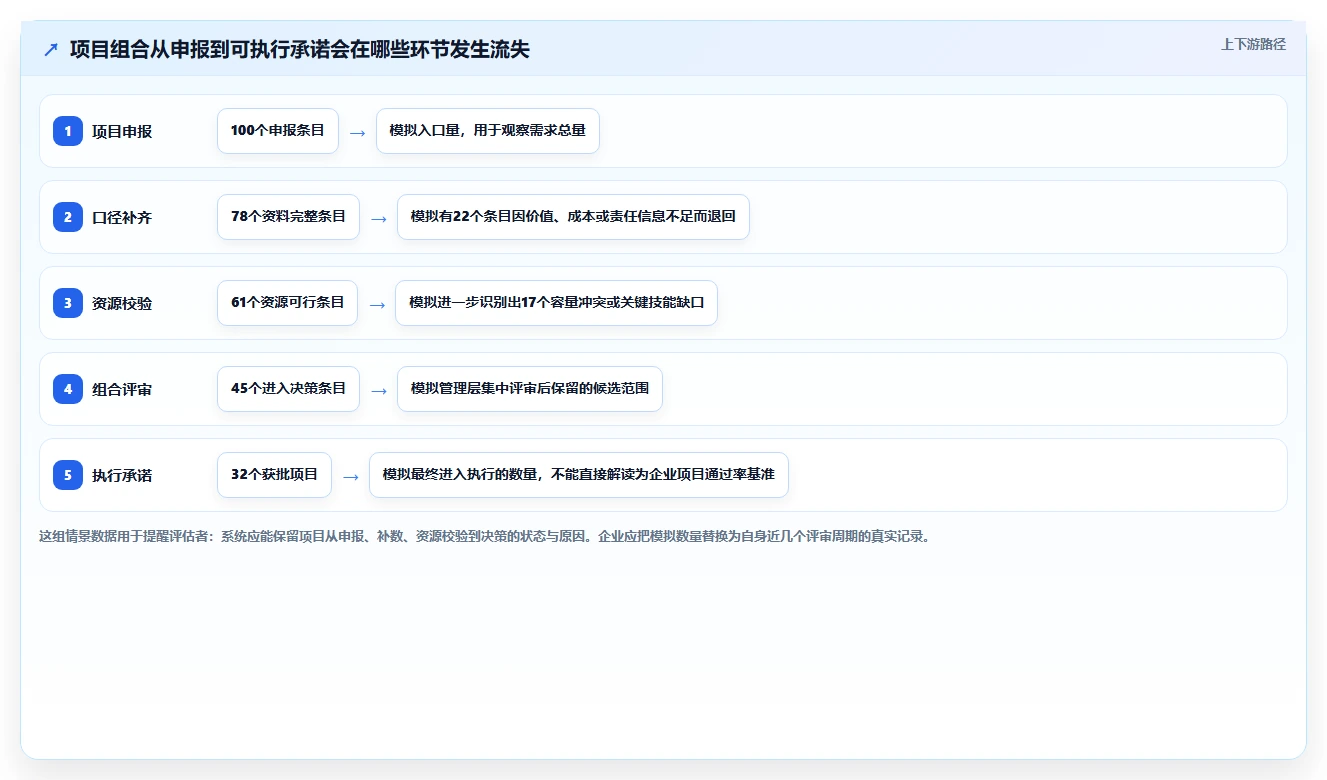Click arrow after 32个获批项目

tap(350, 476)
